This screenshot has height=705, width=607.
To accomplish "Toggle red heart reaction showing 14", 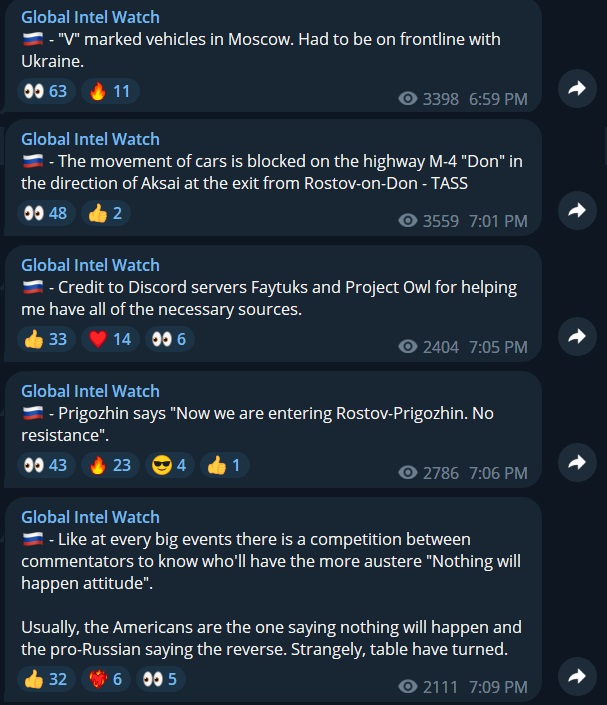I will [110, 339].
